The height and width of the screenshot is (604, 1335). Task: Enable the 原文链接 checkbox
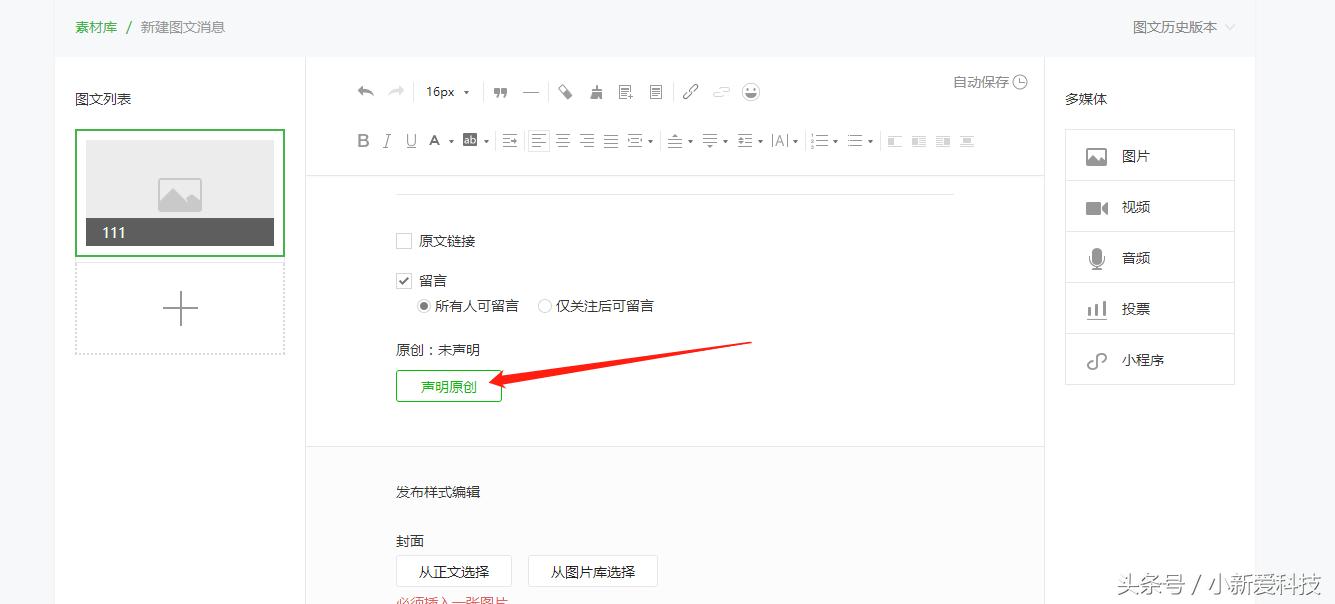(x=404, y=241)
